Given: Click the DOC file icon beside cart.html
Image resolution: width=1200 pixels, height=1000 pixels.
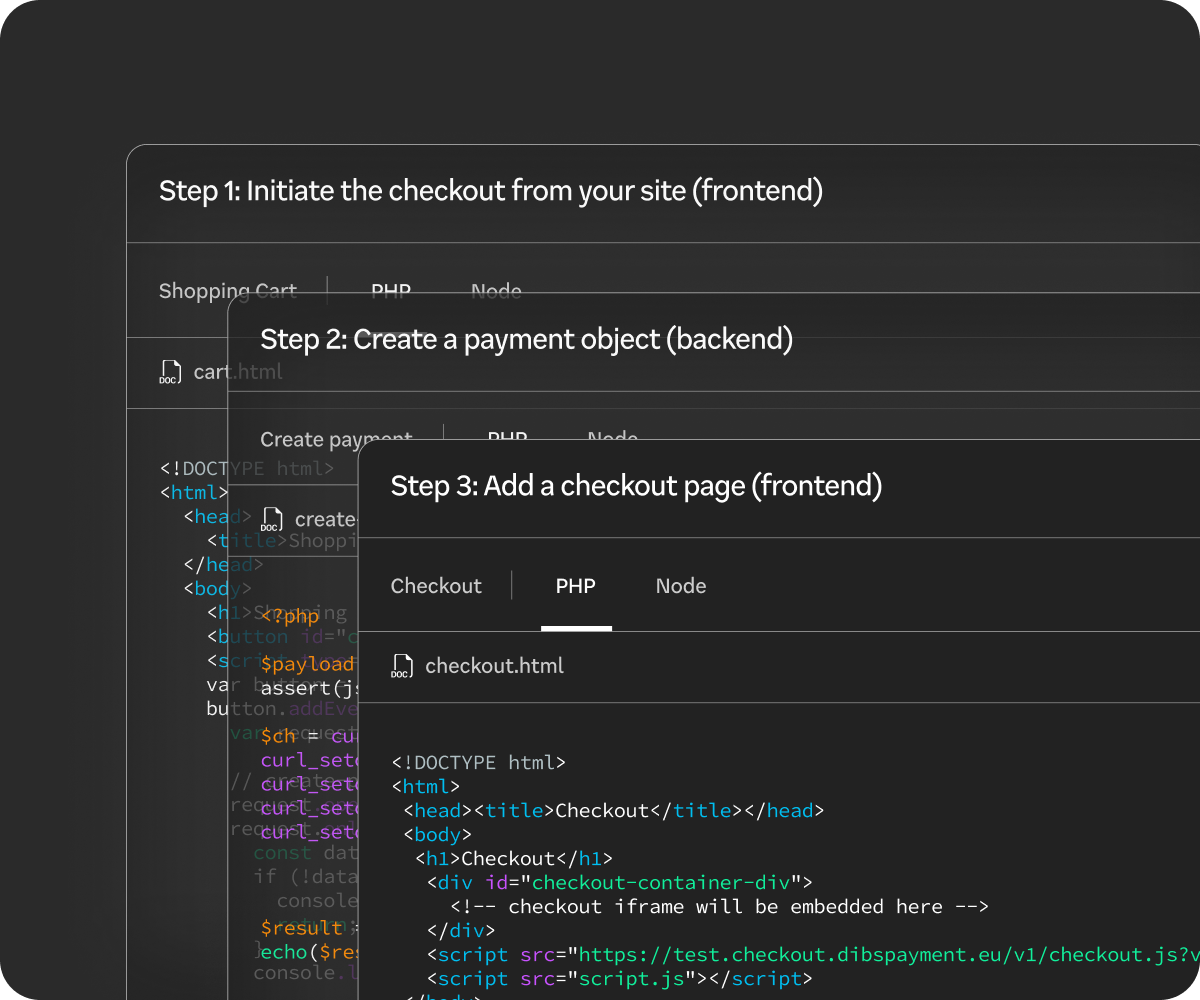Looking at the screenshot, I should coord(170,373).
